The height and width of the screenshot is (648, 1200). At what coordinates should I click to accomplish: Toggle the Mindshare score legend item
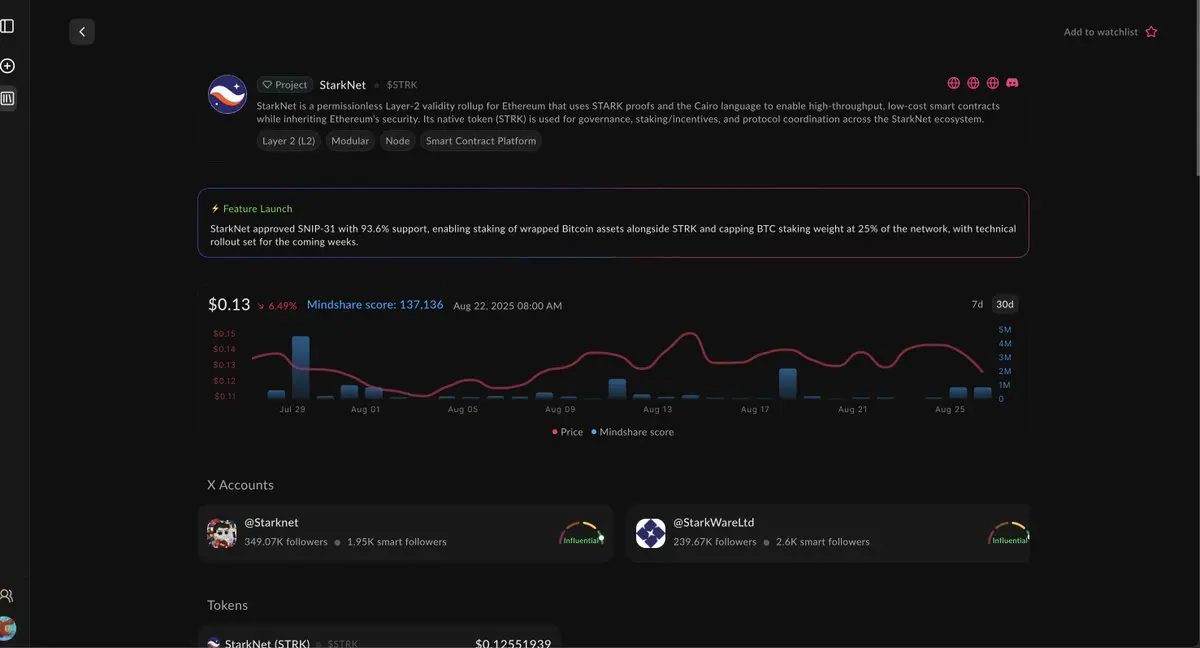(633, 432)
